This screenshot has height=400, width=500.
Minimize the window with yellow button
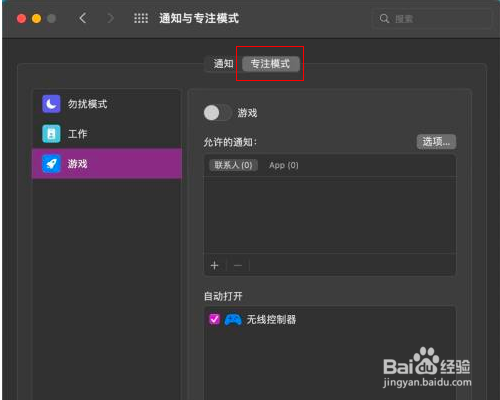click(37, 18)
